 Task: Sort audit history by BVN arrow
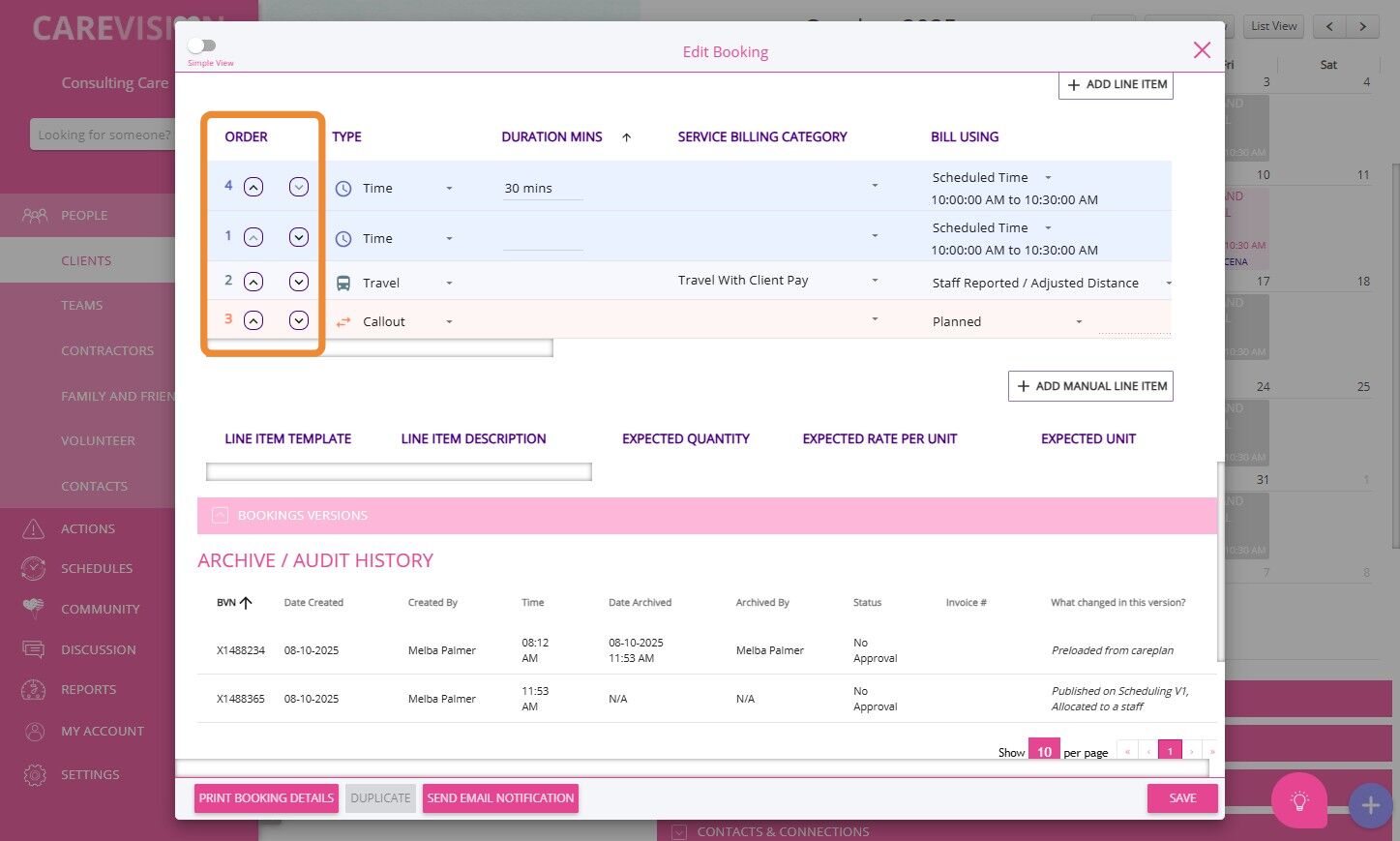pos(246,603)
